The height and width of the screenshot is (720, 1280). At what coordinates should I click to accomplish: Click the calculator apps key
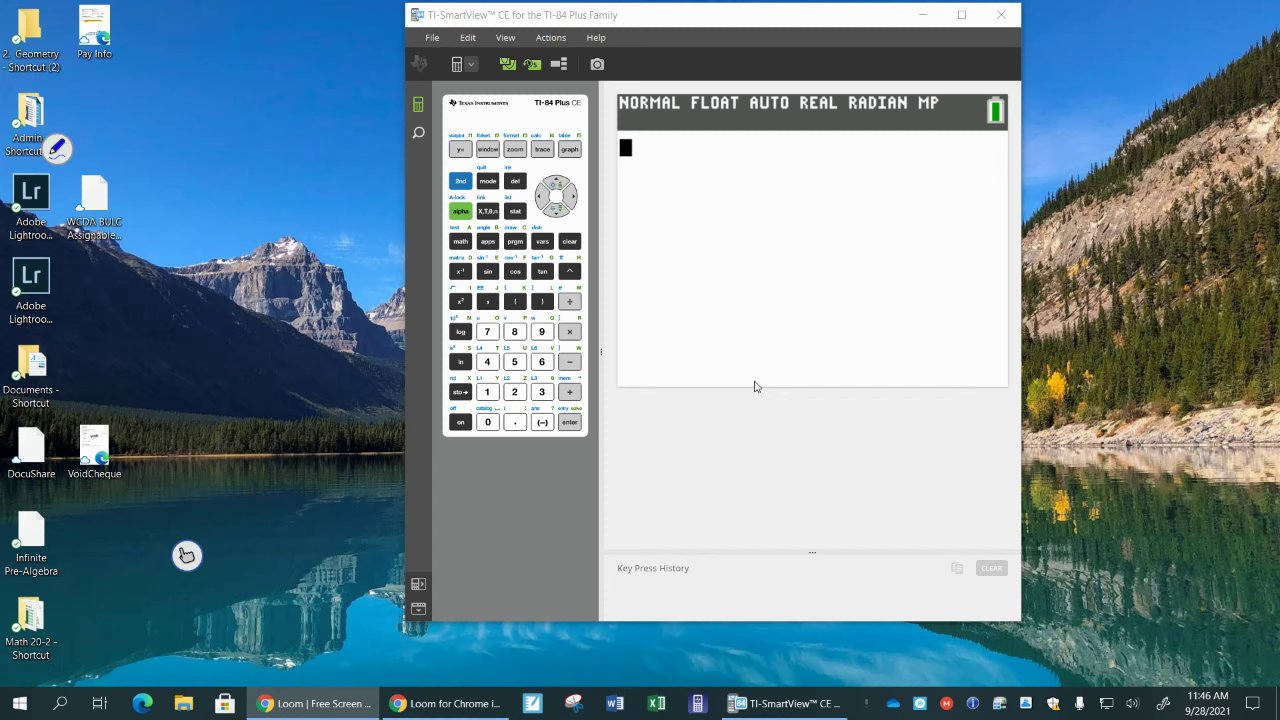[487, 241]
